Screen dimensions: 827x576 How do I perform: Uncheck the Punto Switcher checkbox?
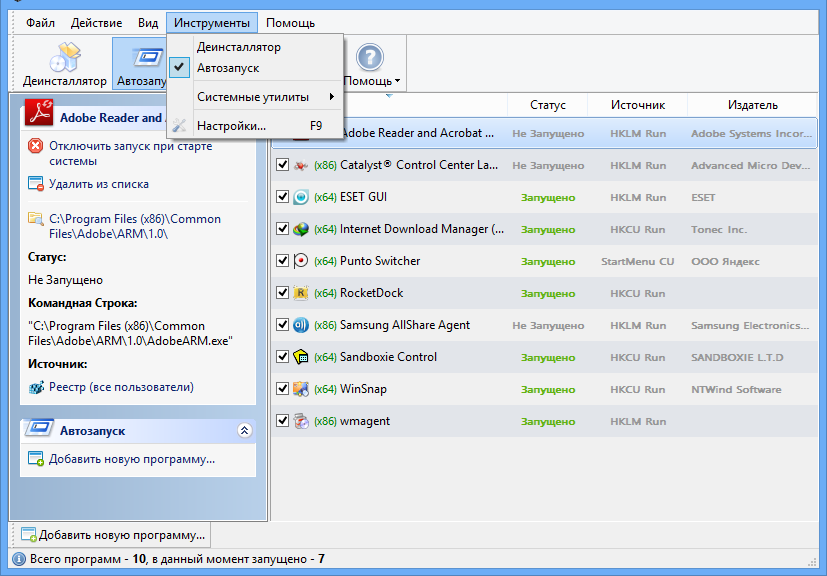[282, 261]
